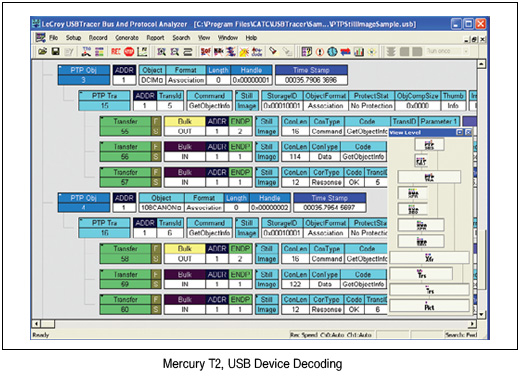Click the Time Stamp header of PTP Obj 3
Screen dimensions: 520x380
pos(311,70)
